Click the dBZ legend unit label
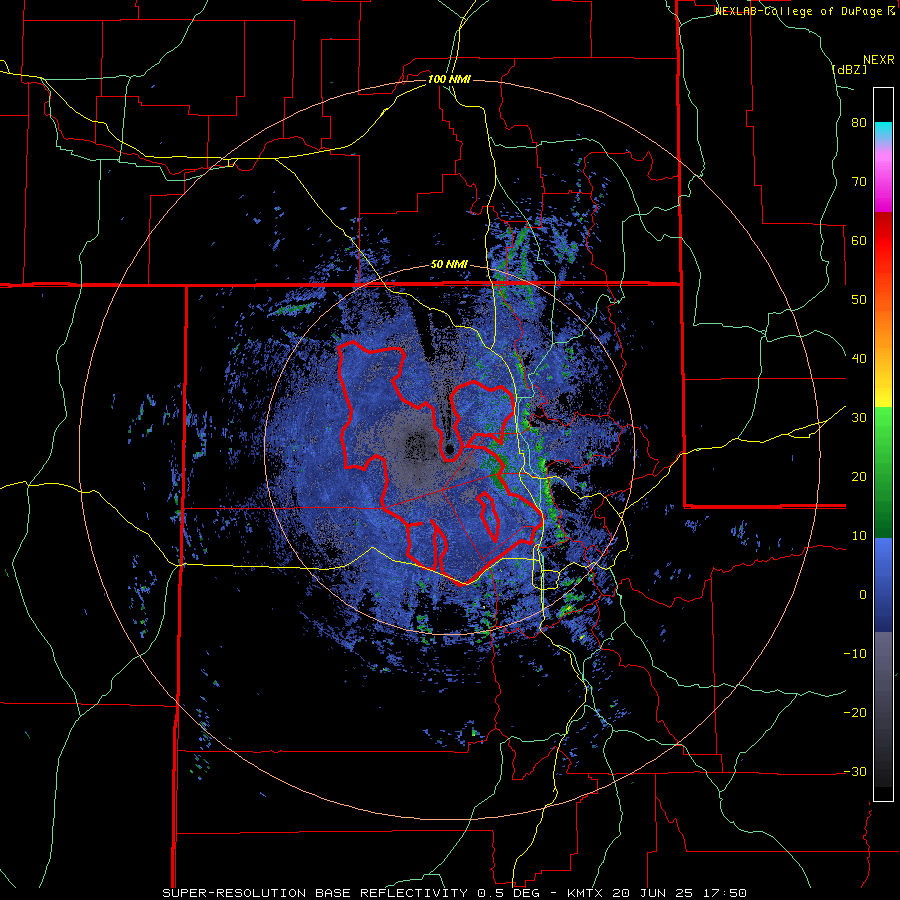Screen dimensions: 900x900 [849, 70]
